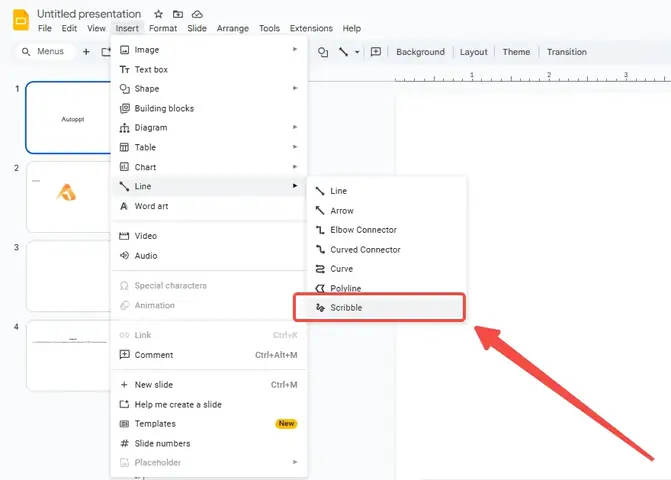Select the line tool in toolbar

[344, 52]
